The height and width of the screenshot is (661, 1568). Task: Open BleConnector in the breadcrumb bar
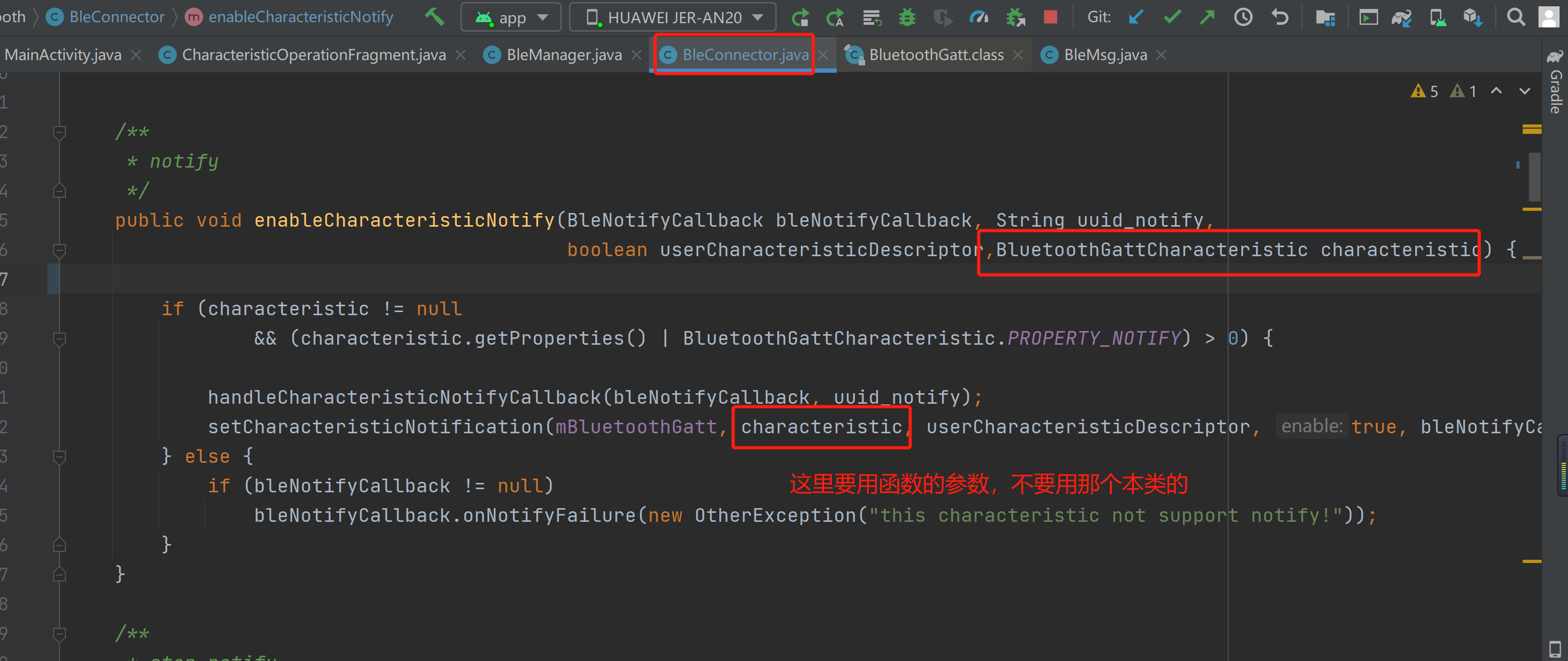tap(115, 16)
